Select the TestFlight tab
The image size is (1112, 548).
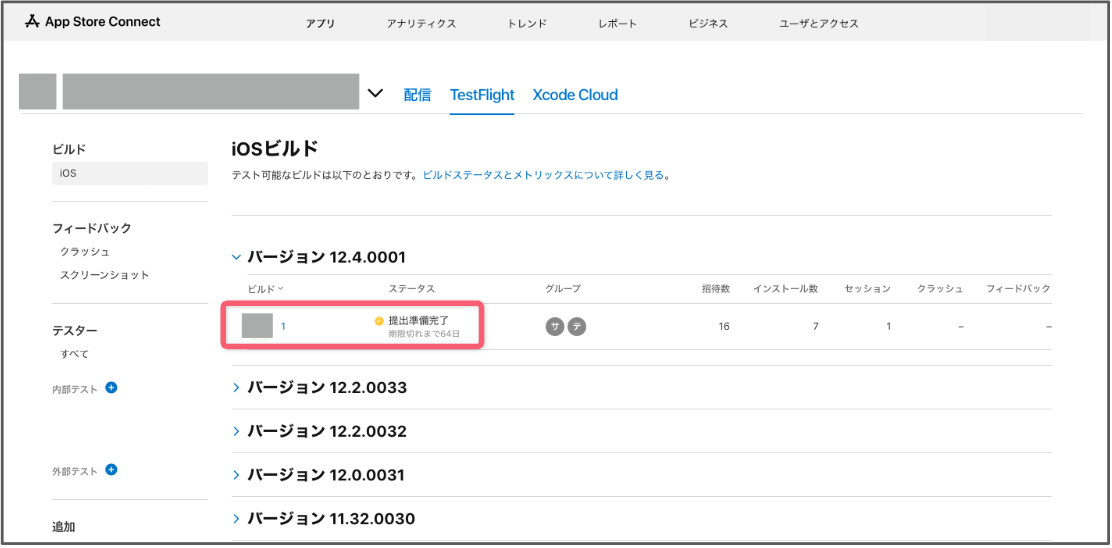pos(482,94)
